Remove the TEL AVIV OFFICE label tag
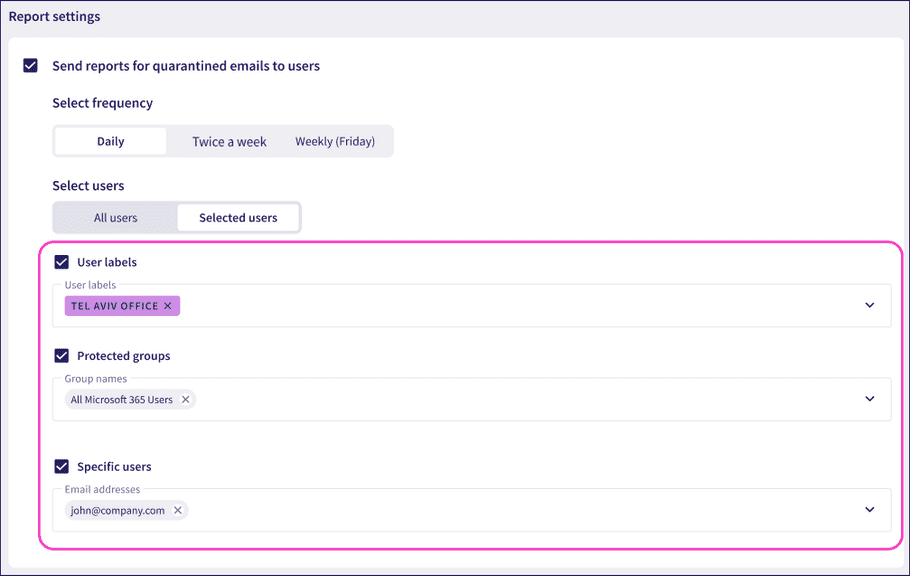 [x=166, y=305]
